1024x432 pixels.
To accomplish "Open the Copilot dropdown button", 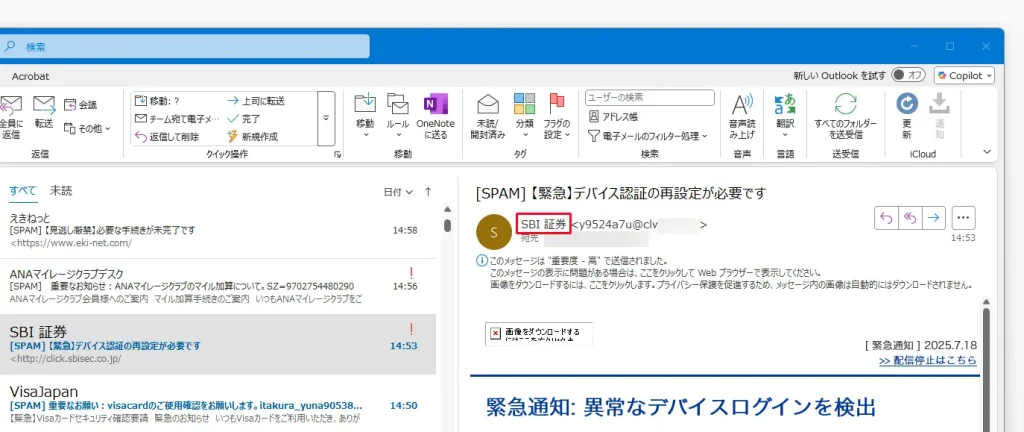I will point(965,75).
